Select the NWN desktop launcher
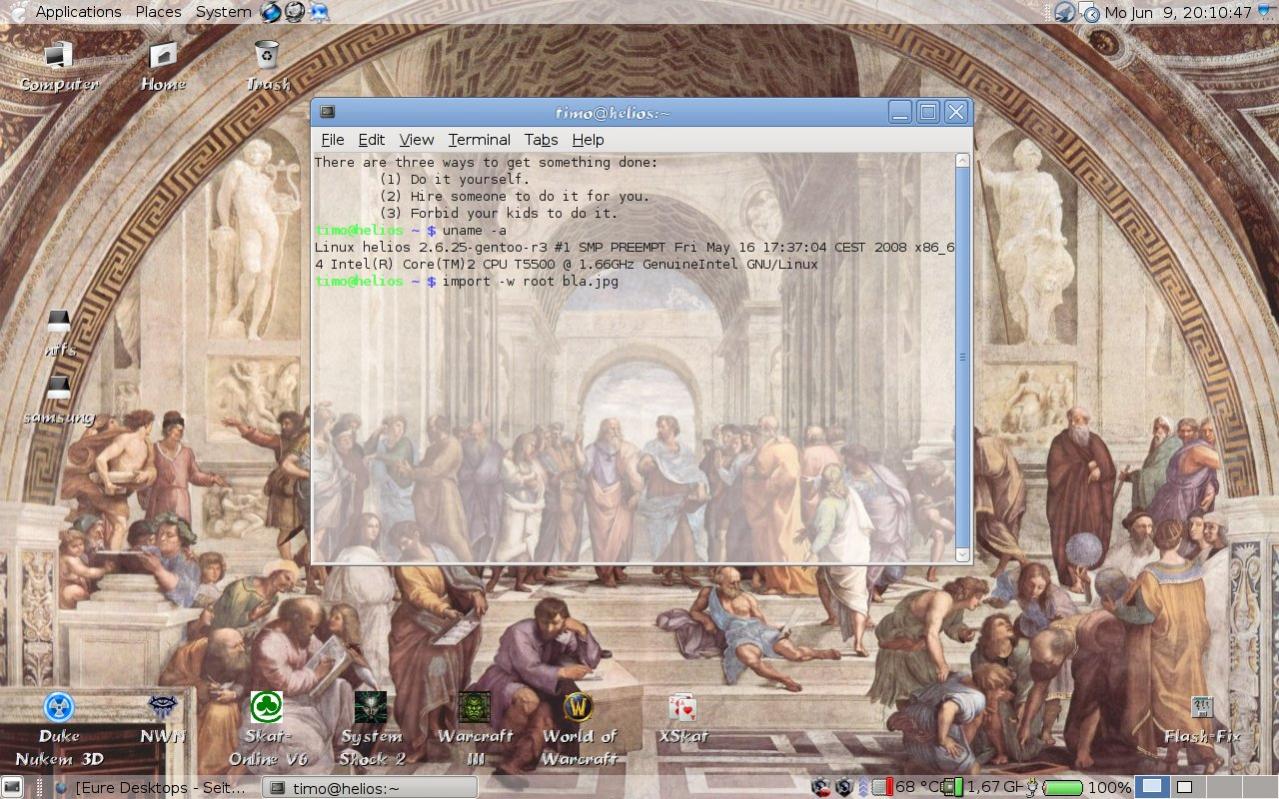 (x=163, y=719)
